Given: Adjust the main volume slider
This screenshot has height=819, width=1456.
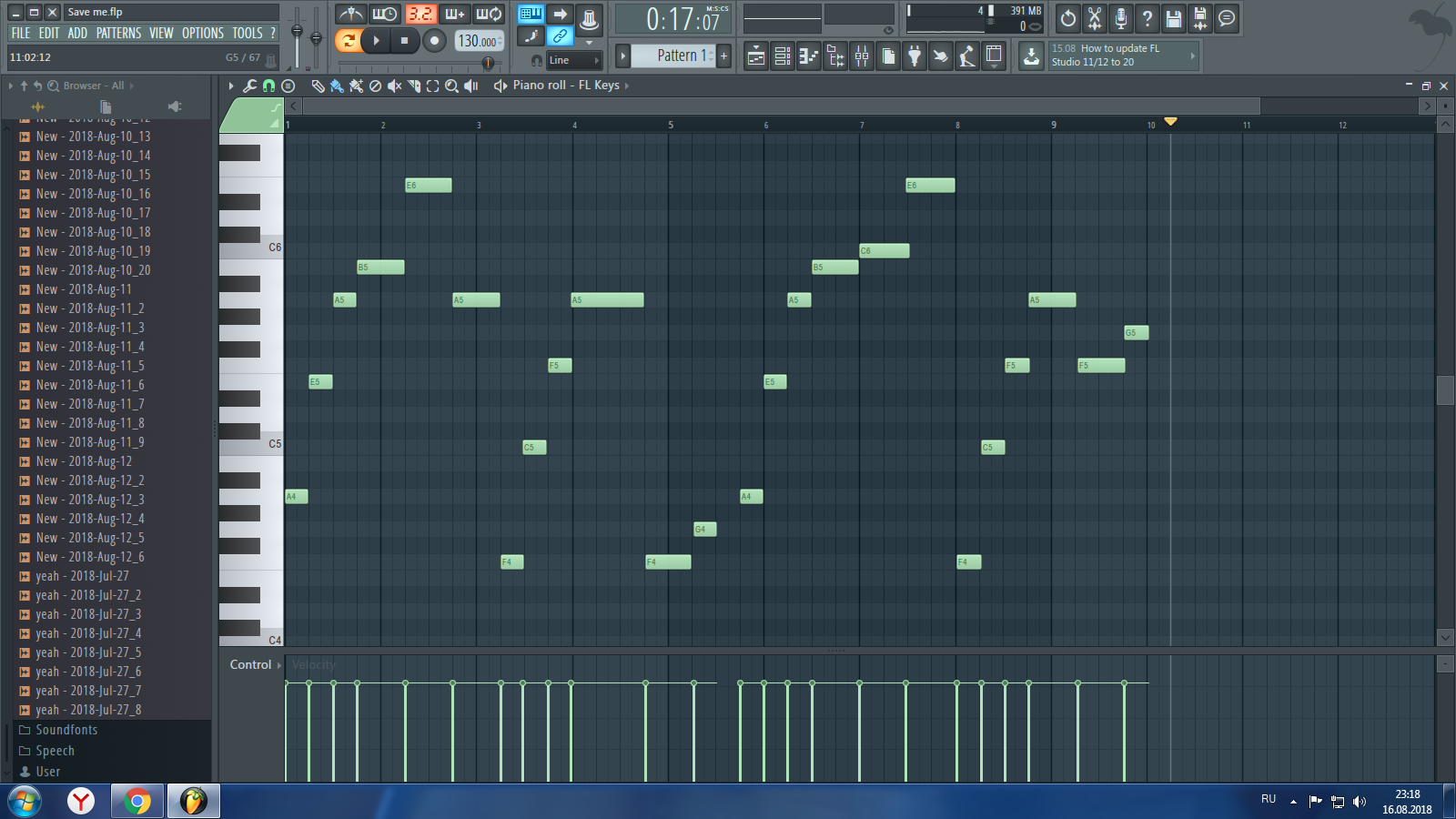Looking at the screenshot, I should (x=297, y=31).
